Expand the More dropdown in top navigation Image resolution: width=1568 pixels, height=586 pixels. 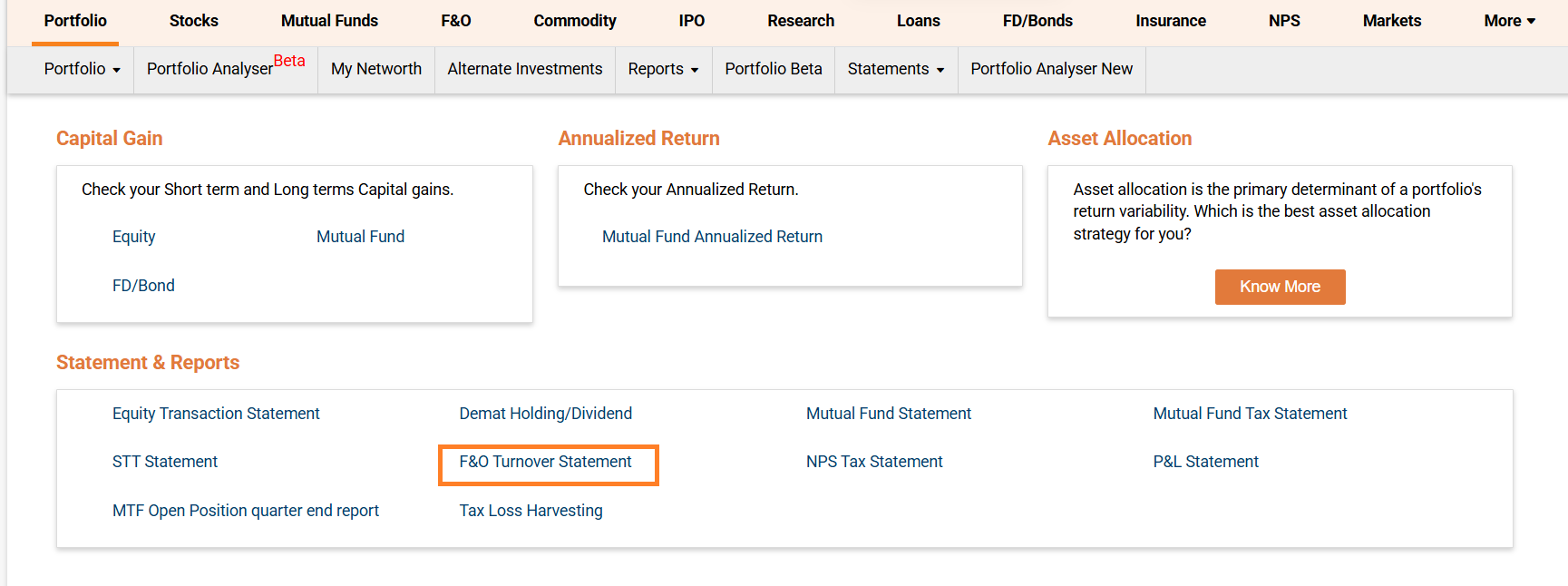point(1508,21)
